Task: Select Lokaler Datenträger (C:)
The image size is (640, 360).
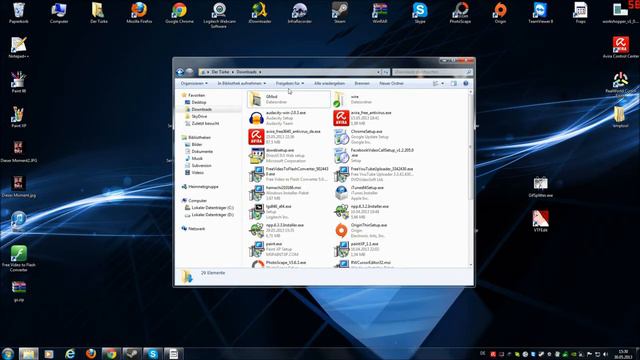Action: [212, 208]
